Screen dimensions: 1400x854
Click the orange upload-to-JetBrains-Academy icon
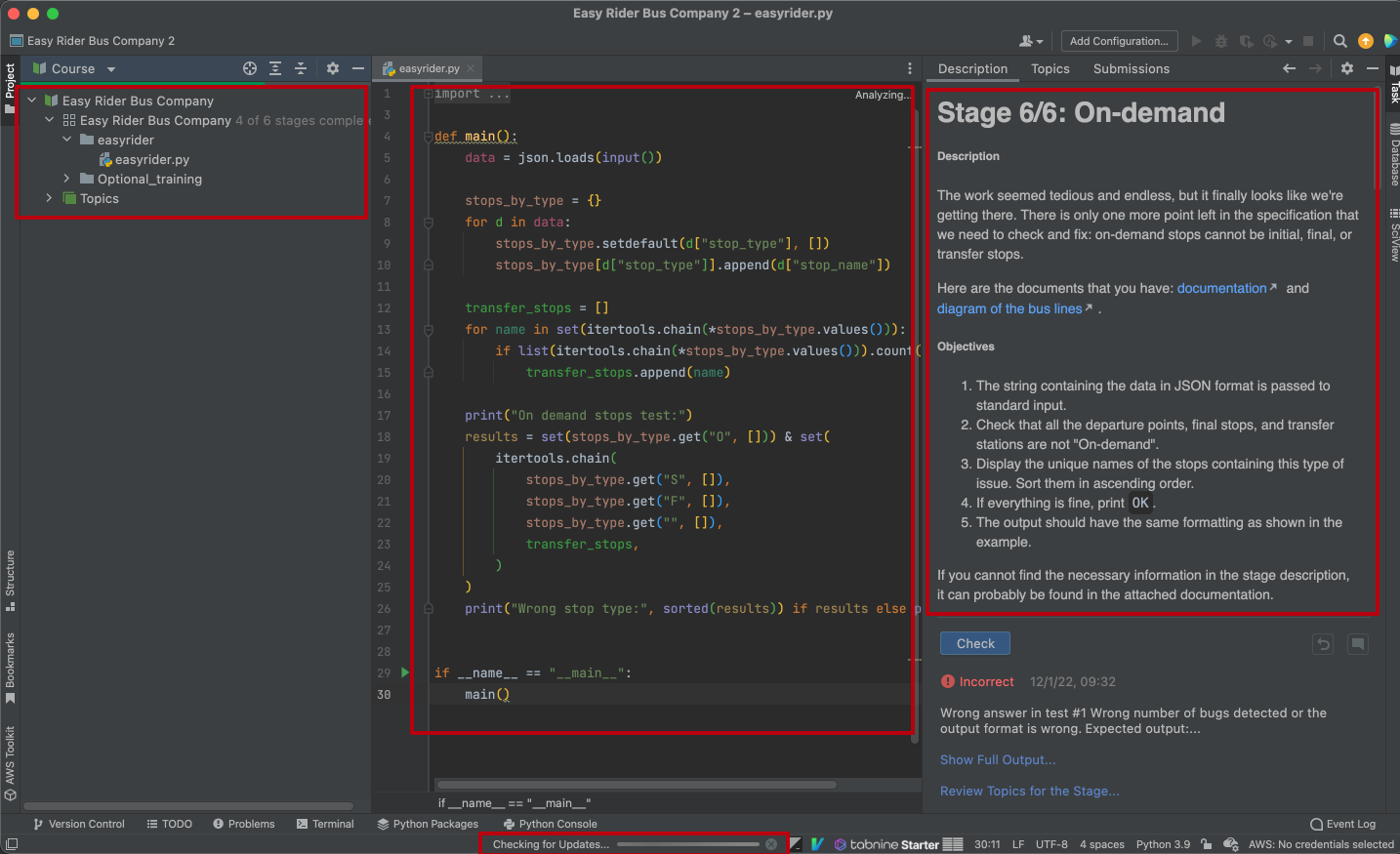(1365, 41)
